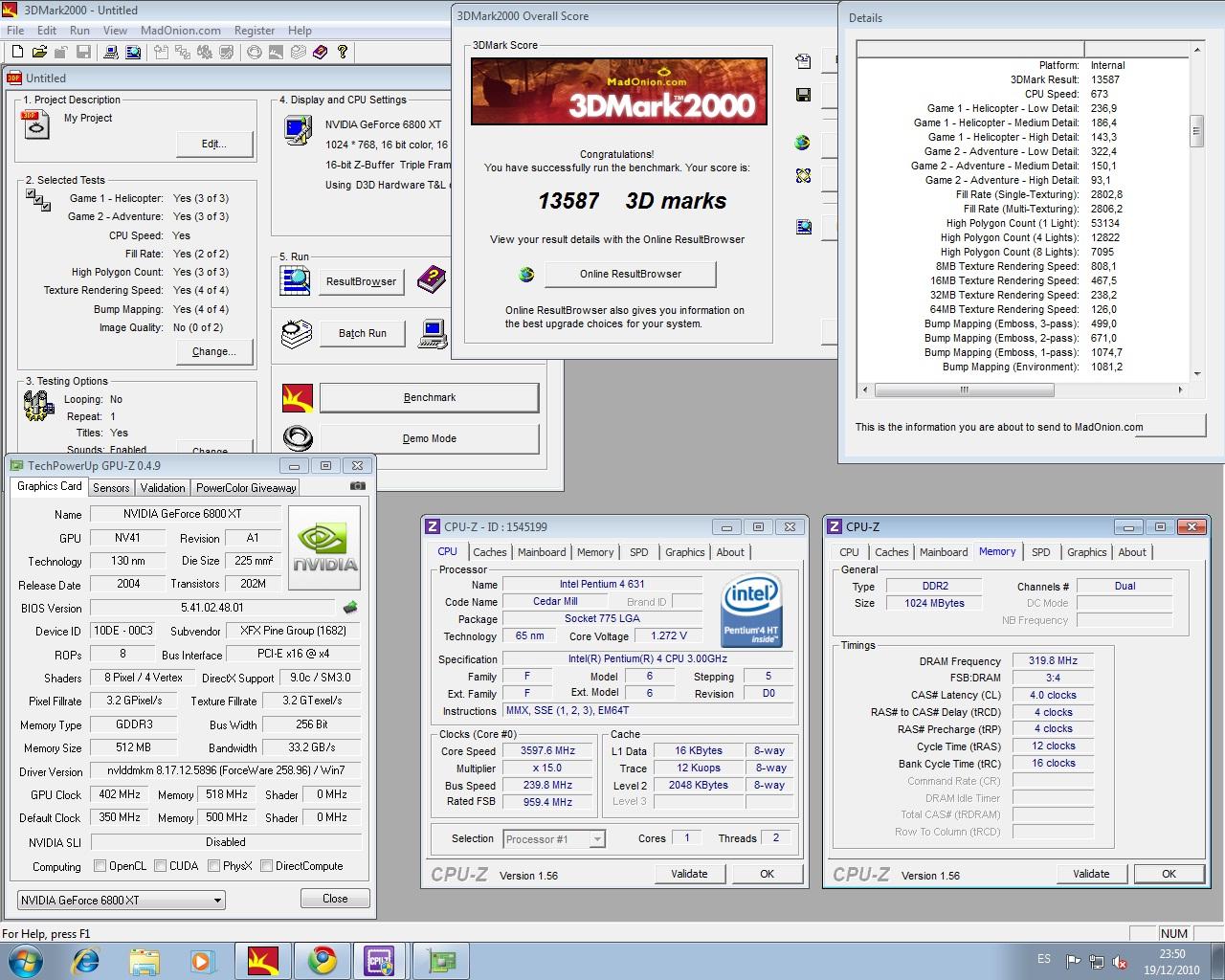Click the right arrow of Details horizontal scrollbar

point(1180,390)
